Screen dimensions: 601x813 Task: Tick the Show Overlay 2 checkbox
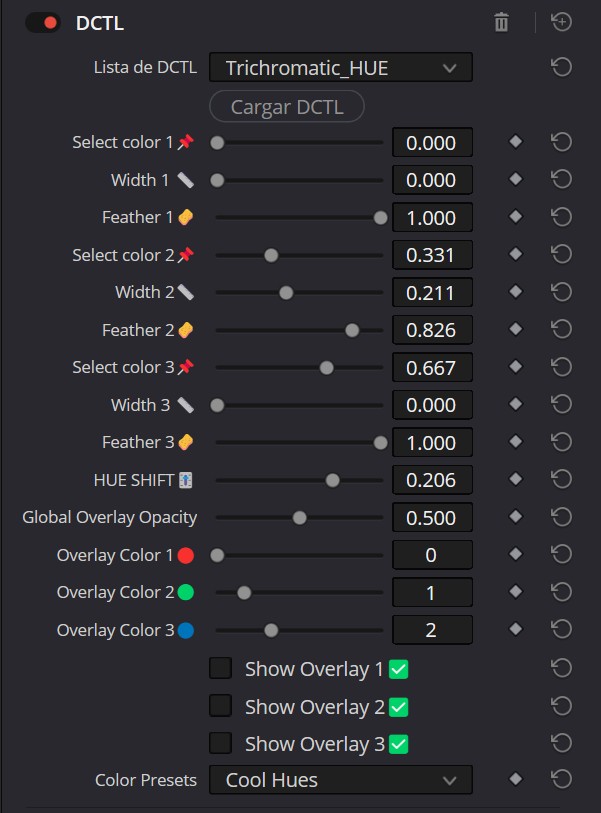220,706
